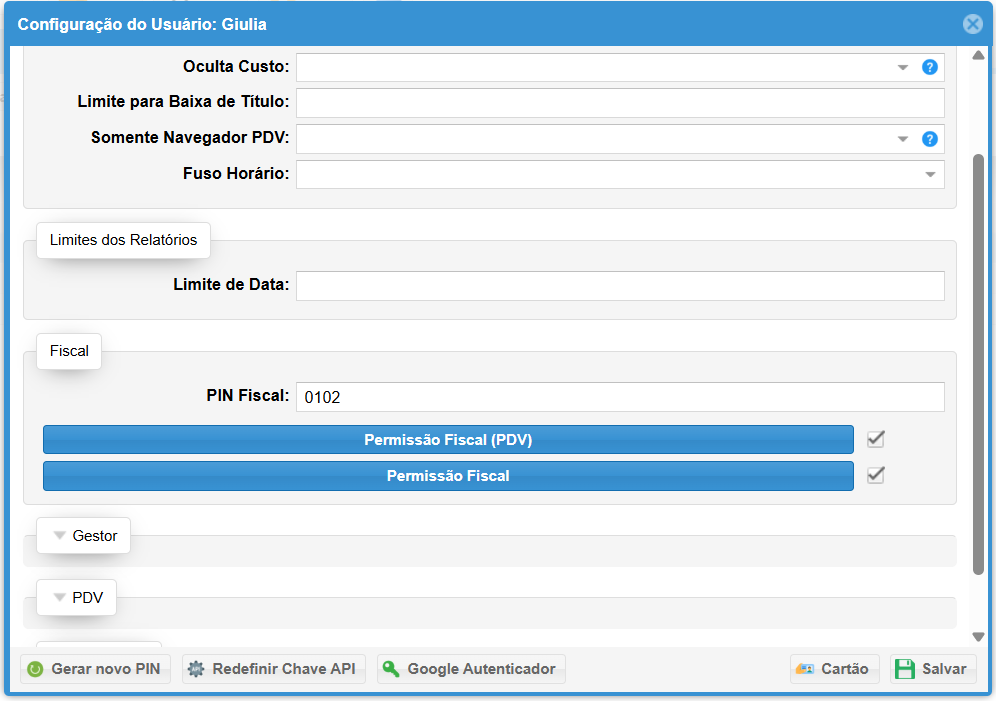Screen dimensions: 996x701
Task: Click the help icon beside Somente Navegador PDV
Action: coord(929,139)
